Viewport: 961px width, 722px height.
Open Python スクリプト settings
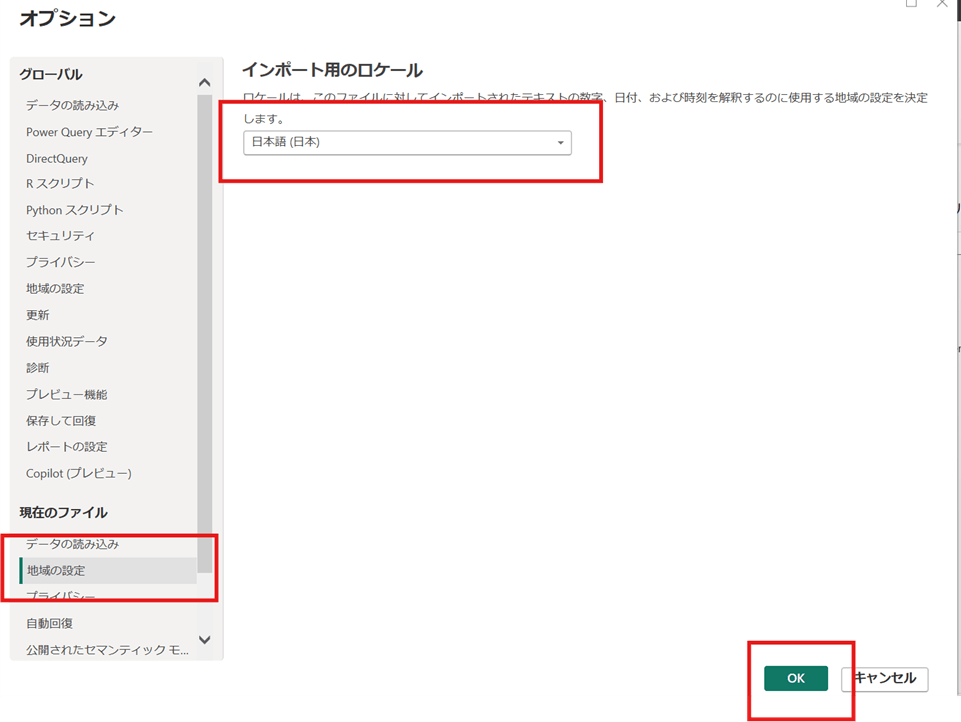[75, 210]
